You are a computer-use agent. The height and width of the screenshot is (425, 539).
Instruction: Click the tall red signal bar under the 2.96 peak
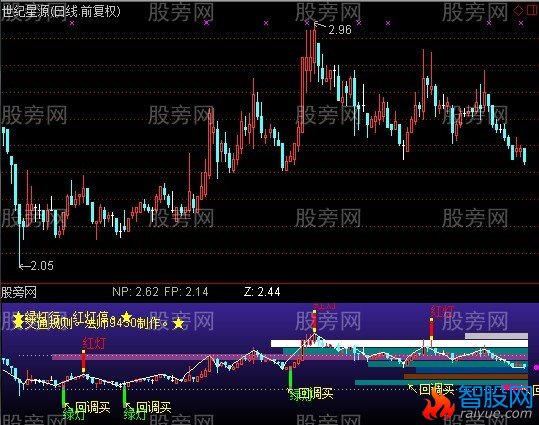(315, 321)
